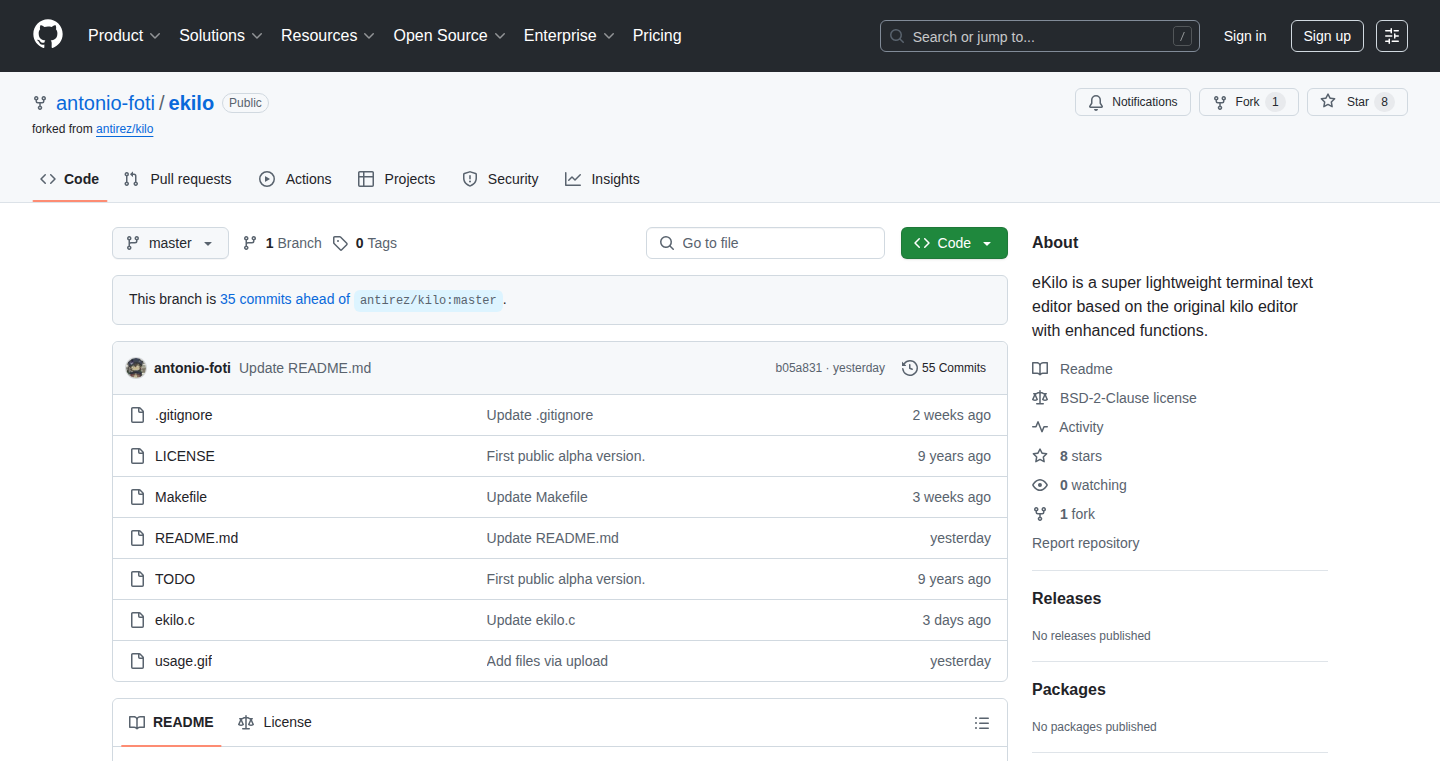The width and height of the screenshot is (1440, 761).
Task: Open commit hash b05a831
Action: pos(798,368)
